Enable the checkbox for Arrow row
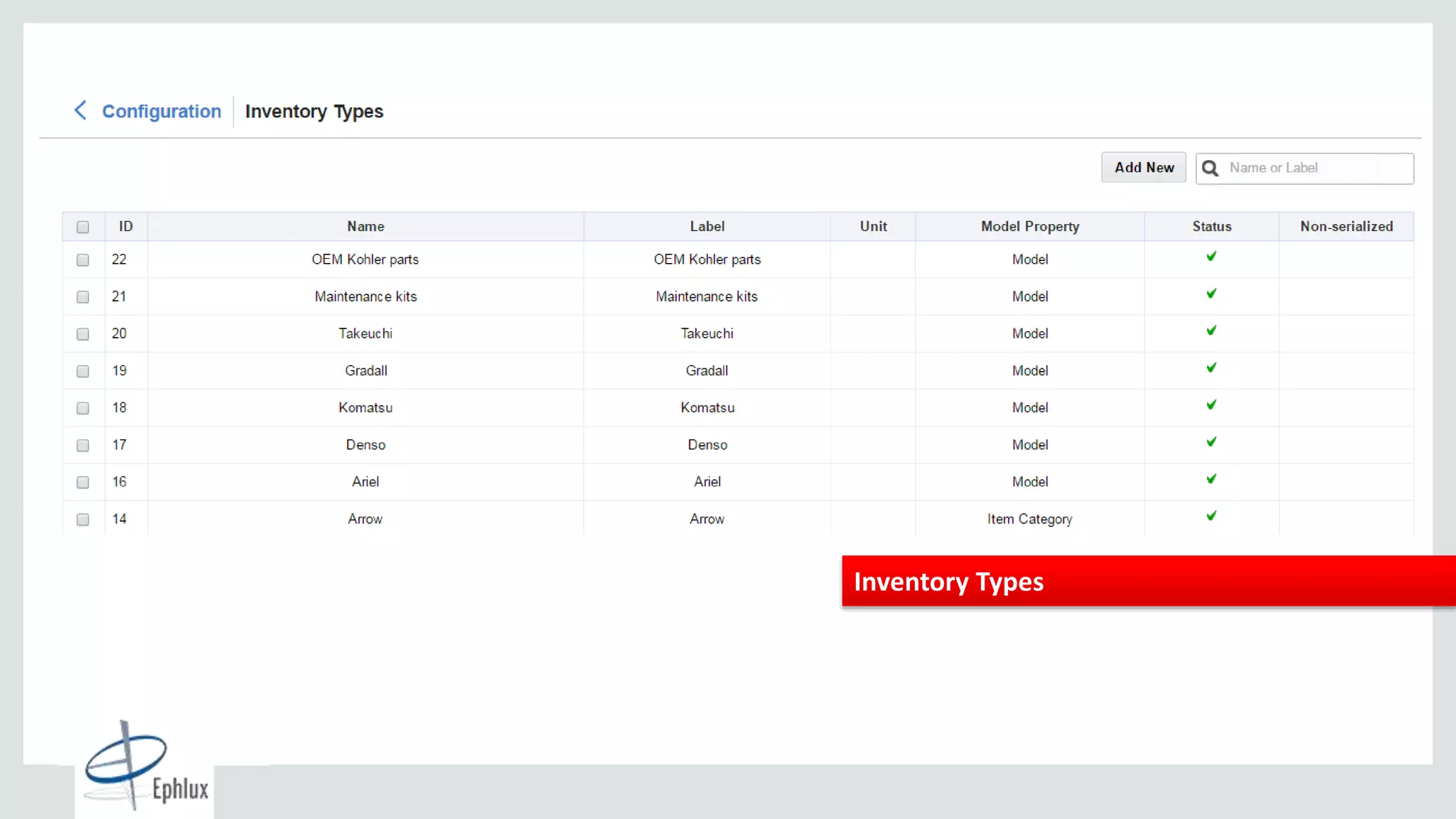 (x=82, y=520)
